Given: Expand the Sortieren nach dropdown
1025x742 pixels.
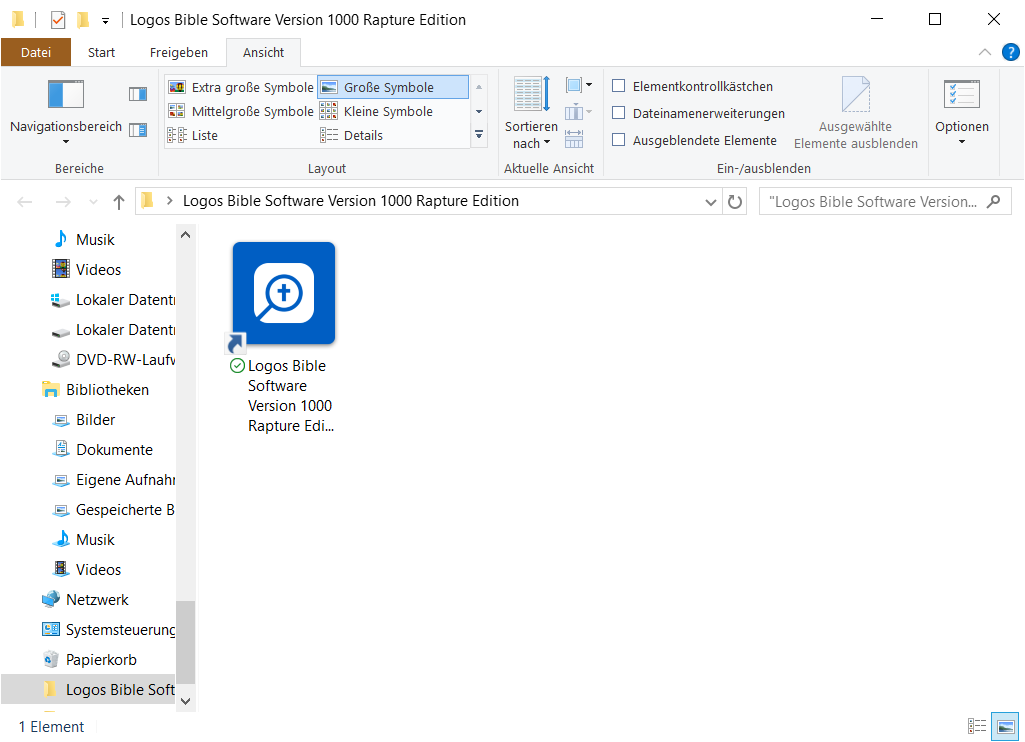Looking at the screenshot, I should tap(531, 135).
